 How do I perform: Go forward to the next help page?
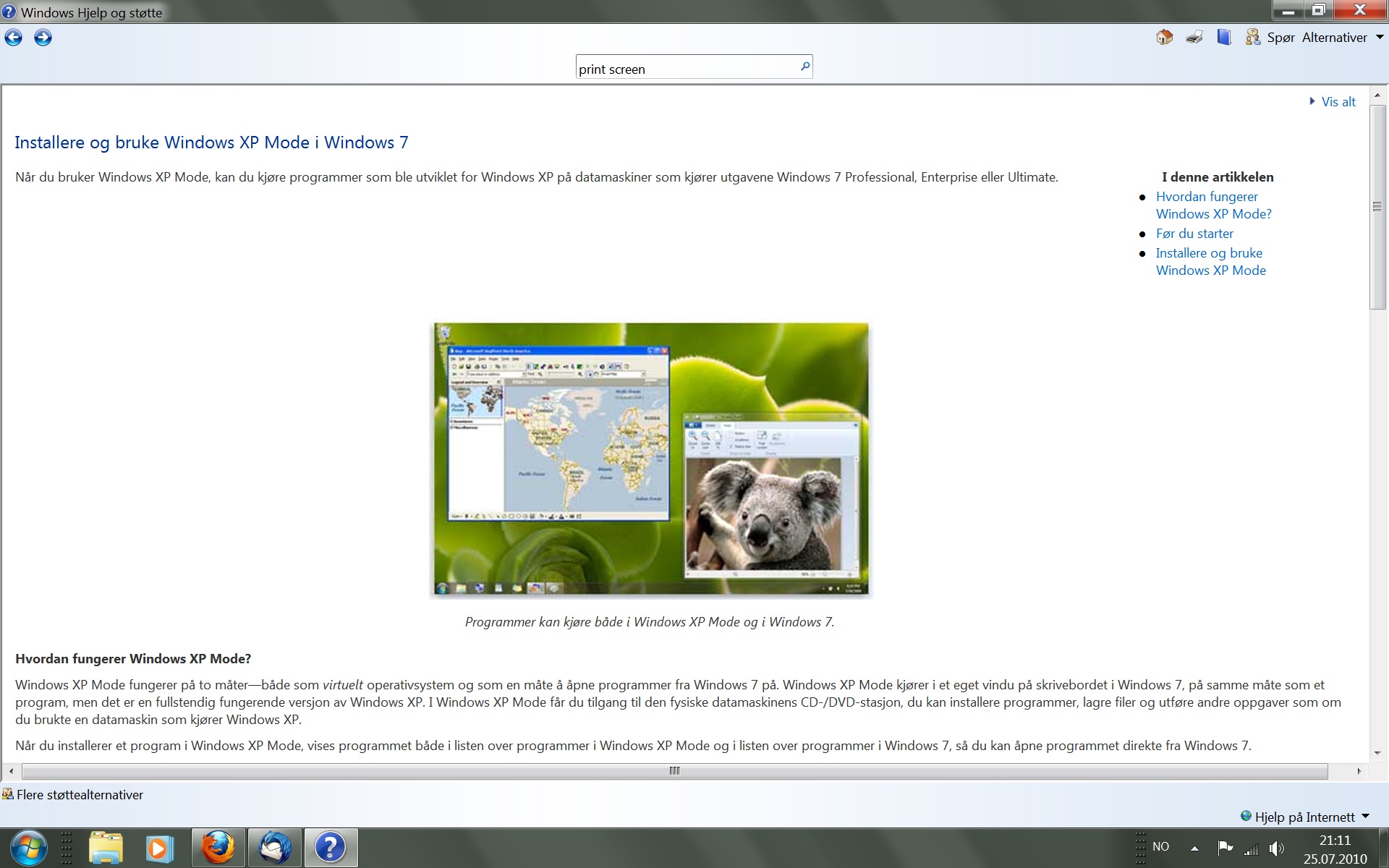tap(43, 38)
